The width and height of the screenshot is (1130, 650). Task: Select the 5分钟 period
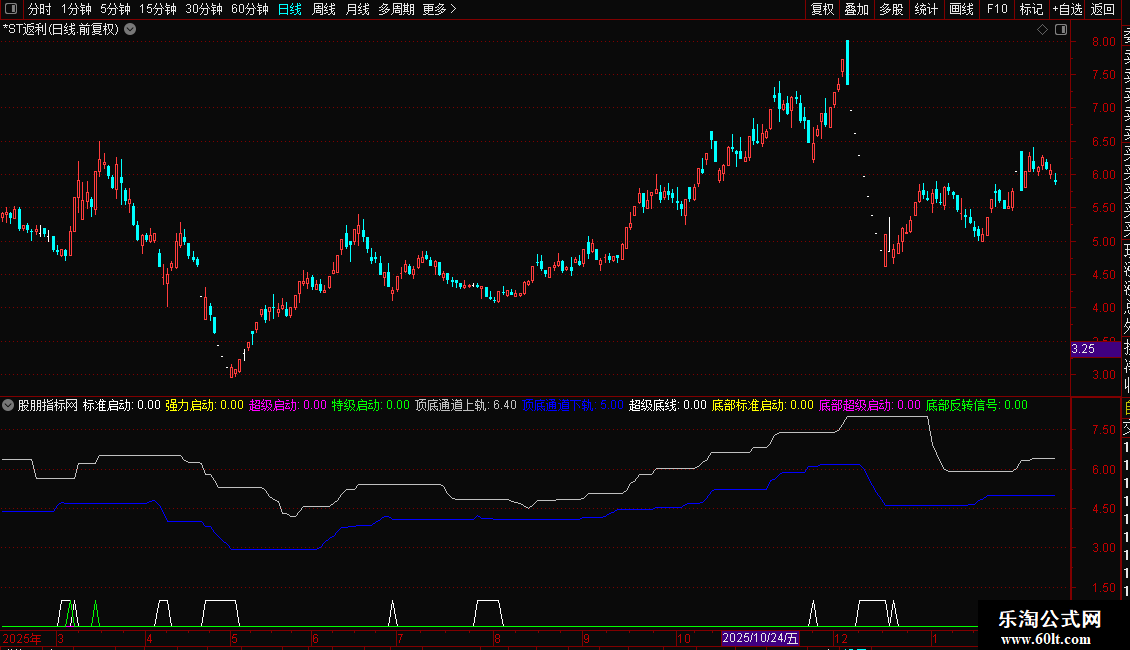pyautogui.click(x=115, y=9)
